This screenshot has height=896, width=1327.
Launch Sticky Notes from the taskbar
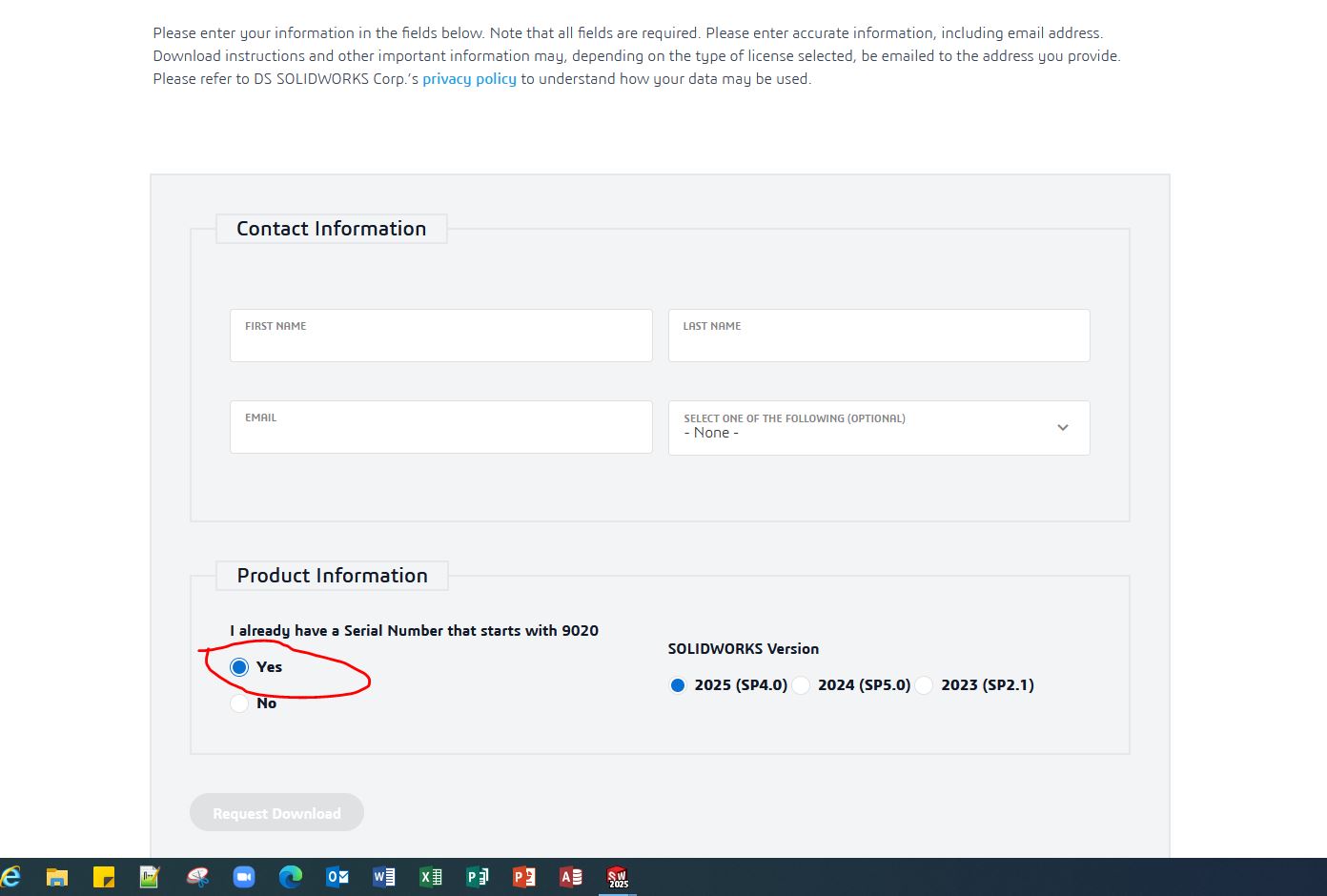click(x=104, y=877)
